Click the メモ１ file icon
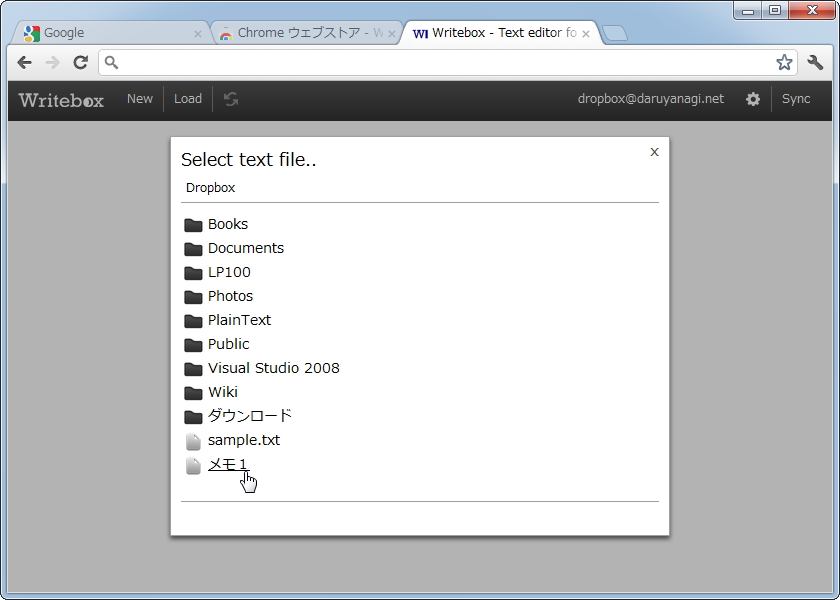 (x=193, y=465)
